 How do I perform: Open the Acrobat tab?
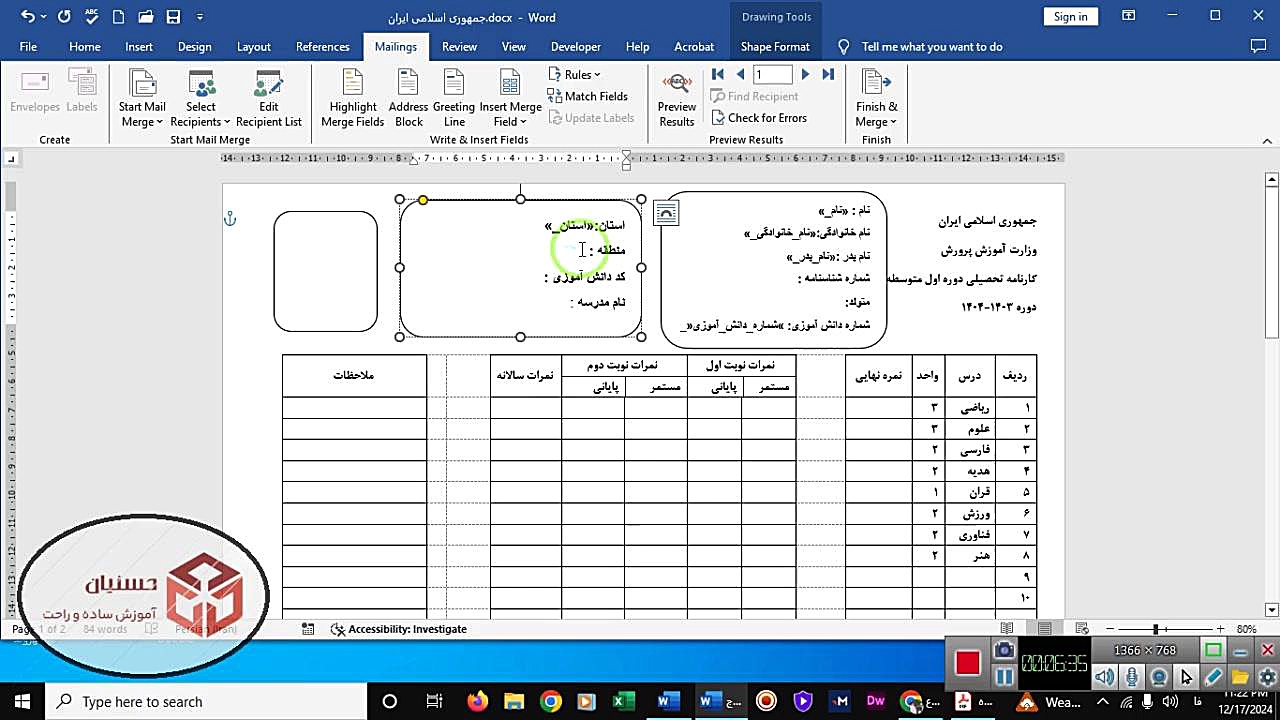click(694, 47)
